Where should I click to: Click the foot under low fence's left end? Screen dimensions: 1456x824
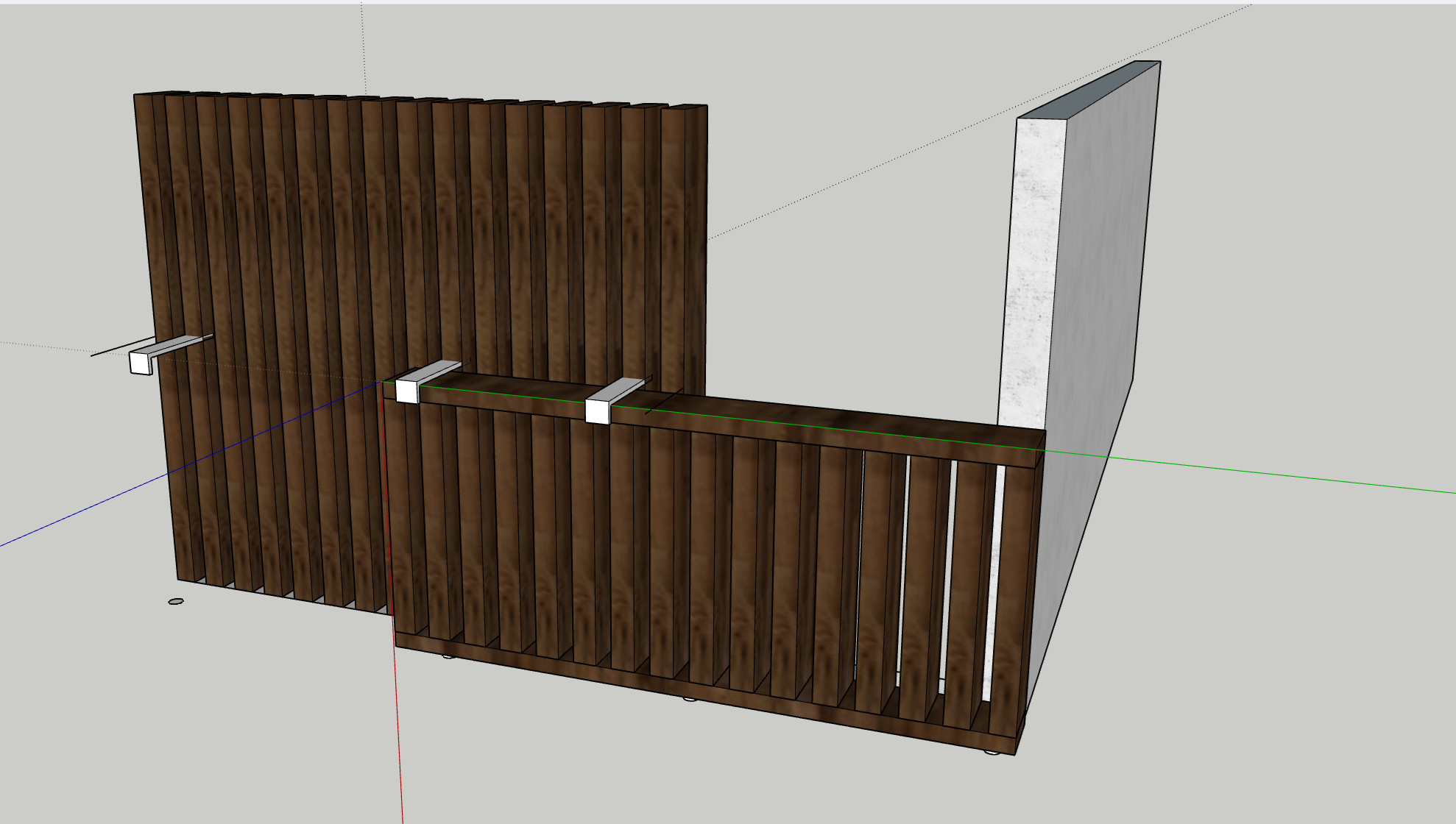[448, 656]
